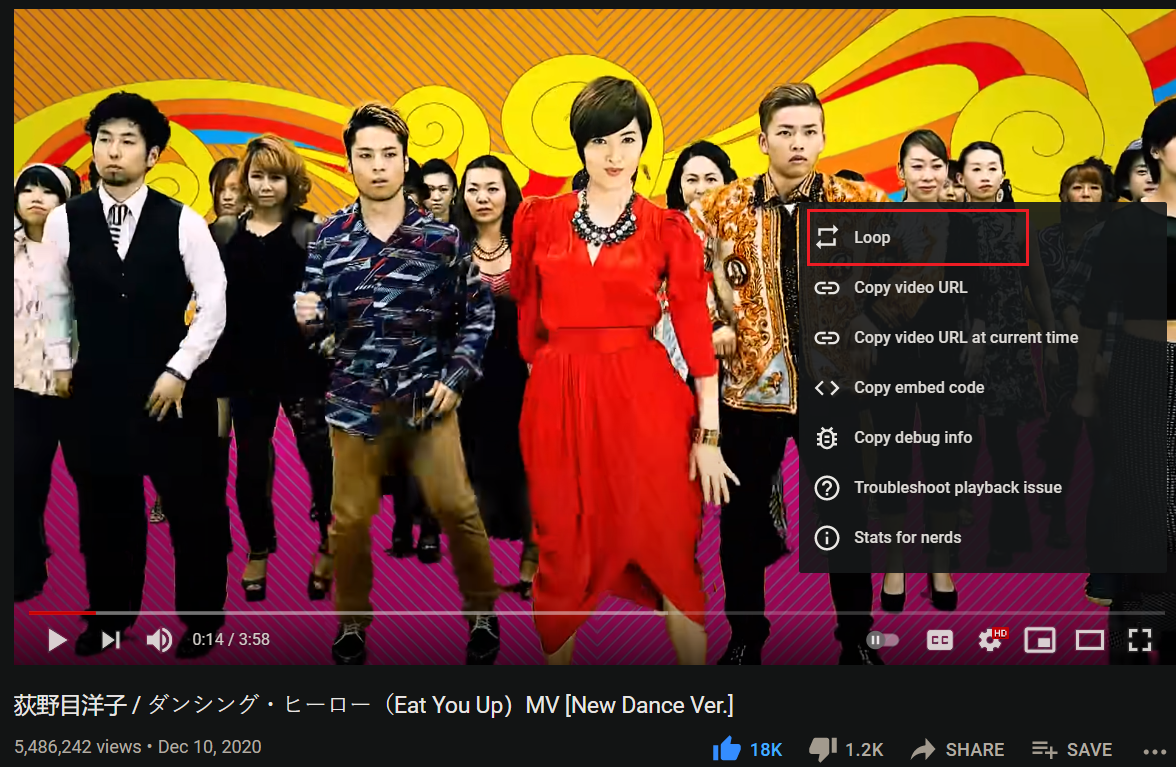Enable miniplayer mode

[x=1040, y=639]
